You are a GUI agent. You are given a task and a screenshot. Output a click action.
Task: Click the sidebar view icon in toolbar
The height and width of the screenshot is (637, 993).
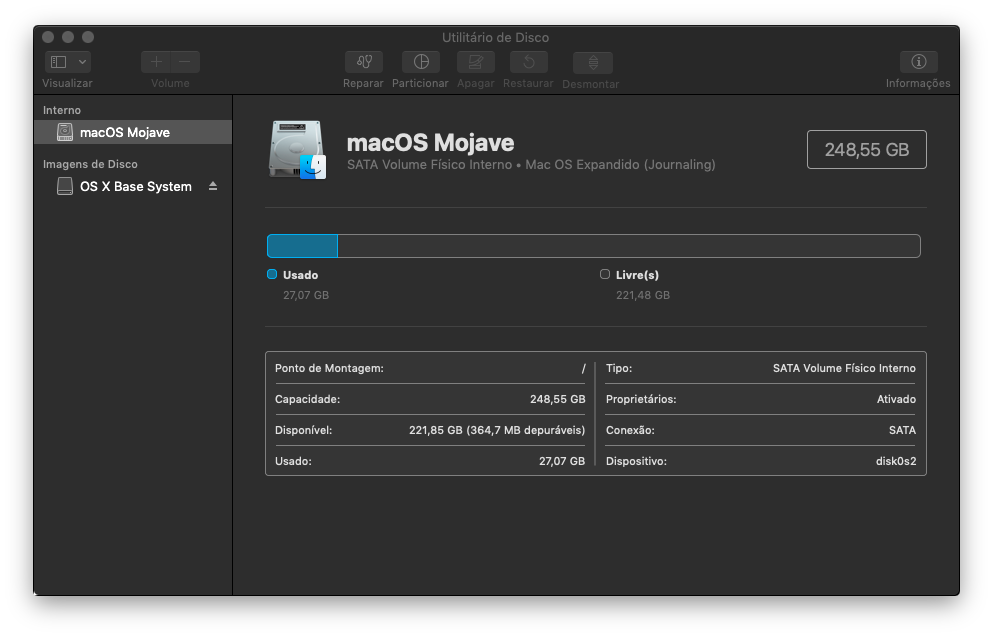(58, 62)
